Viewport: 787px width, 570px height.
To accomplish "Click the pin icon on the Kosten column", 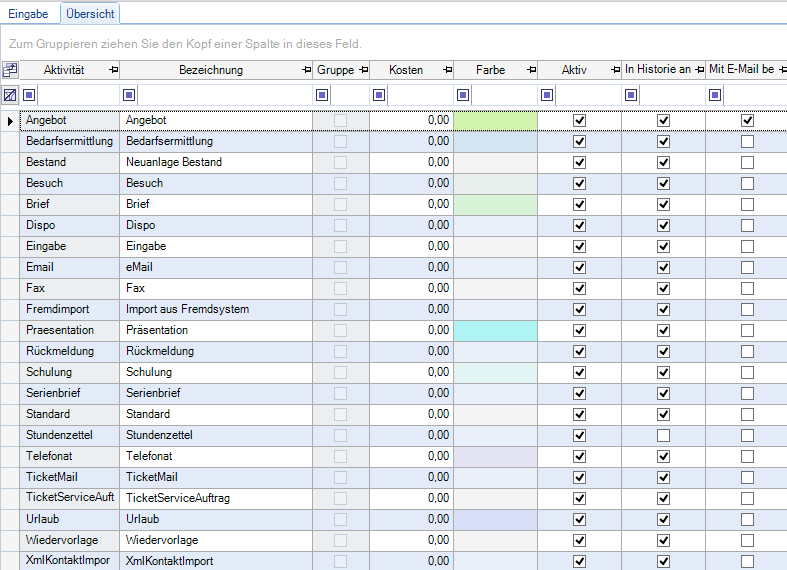I will pos(445,70).
